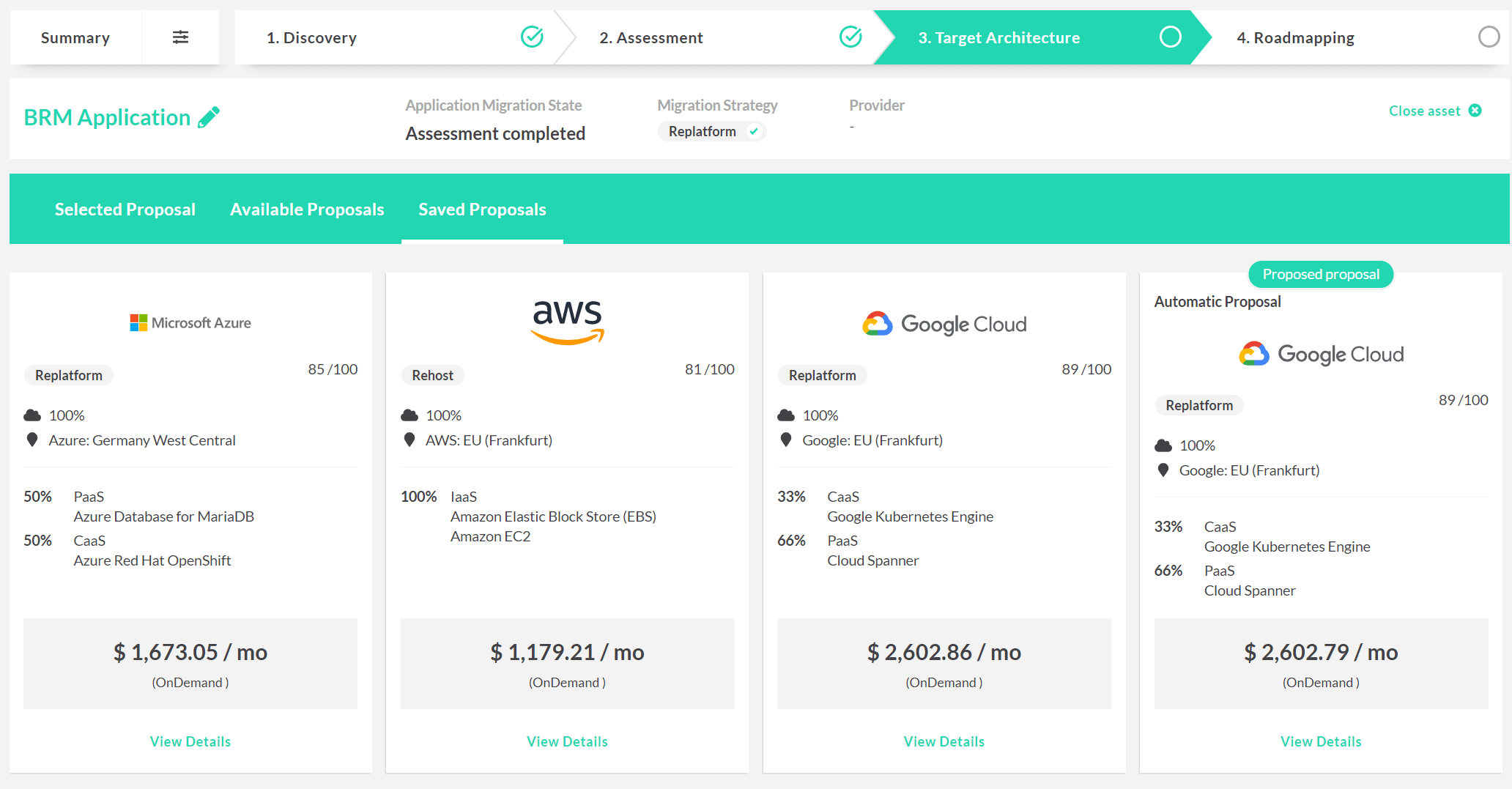The width and height of the screenshot is (1512, 789).
Task: Click cloud icon on Azure card
Action: coord(32,415)
